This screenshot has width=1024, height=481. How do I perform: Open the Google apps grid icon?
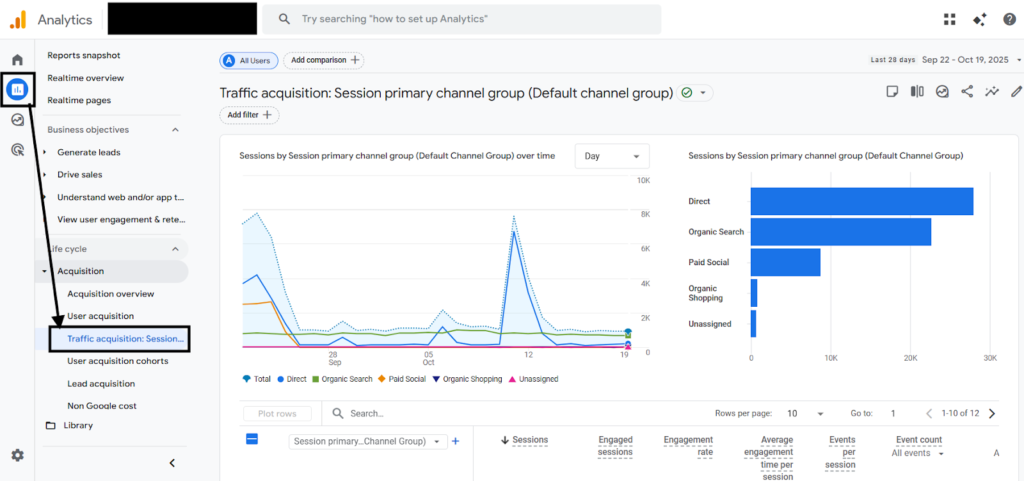pyautogui.click(x=950, y=20)
